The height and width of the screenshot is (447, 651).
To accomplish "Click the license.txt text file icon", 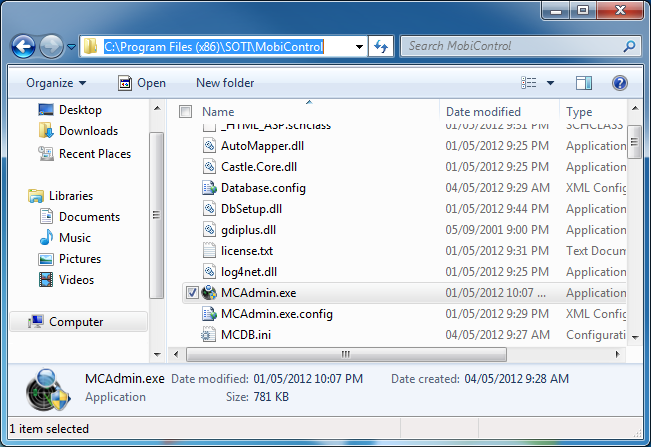I will [x=209, y=251].
